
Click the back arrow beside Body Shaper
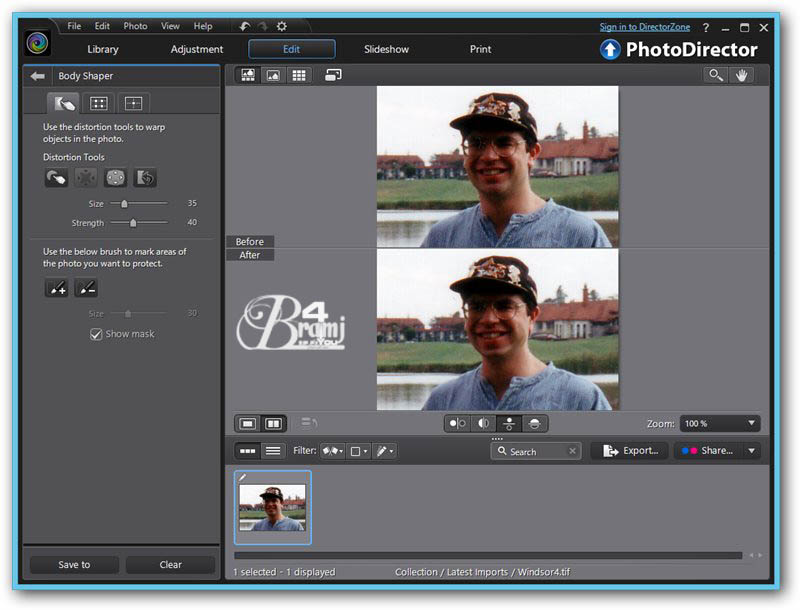[38, 76]
